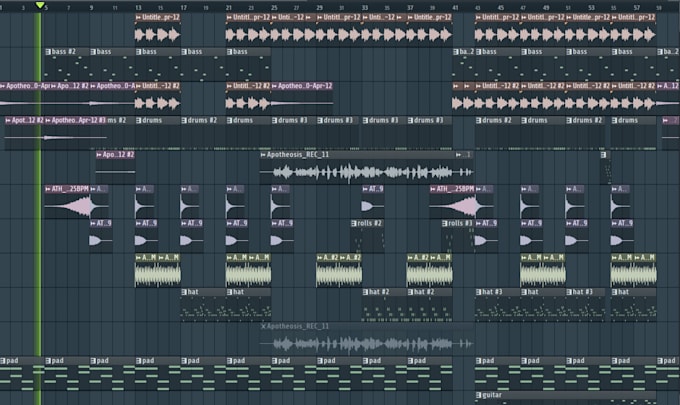Click pattern icon of hat #2 at bar 33

365,292
